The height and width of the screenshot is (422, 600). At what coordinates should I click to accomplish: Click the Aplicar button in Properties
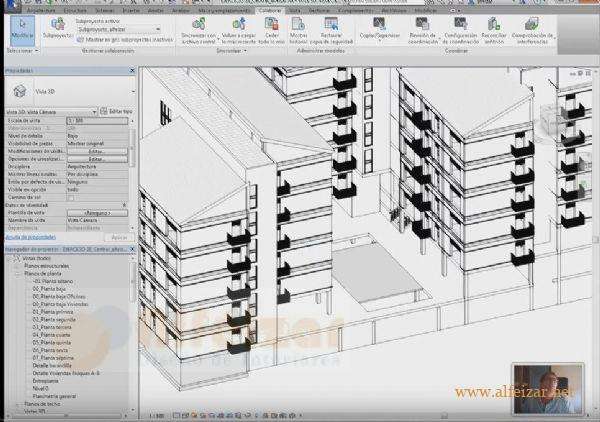click(119, 237)
